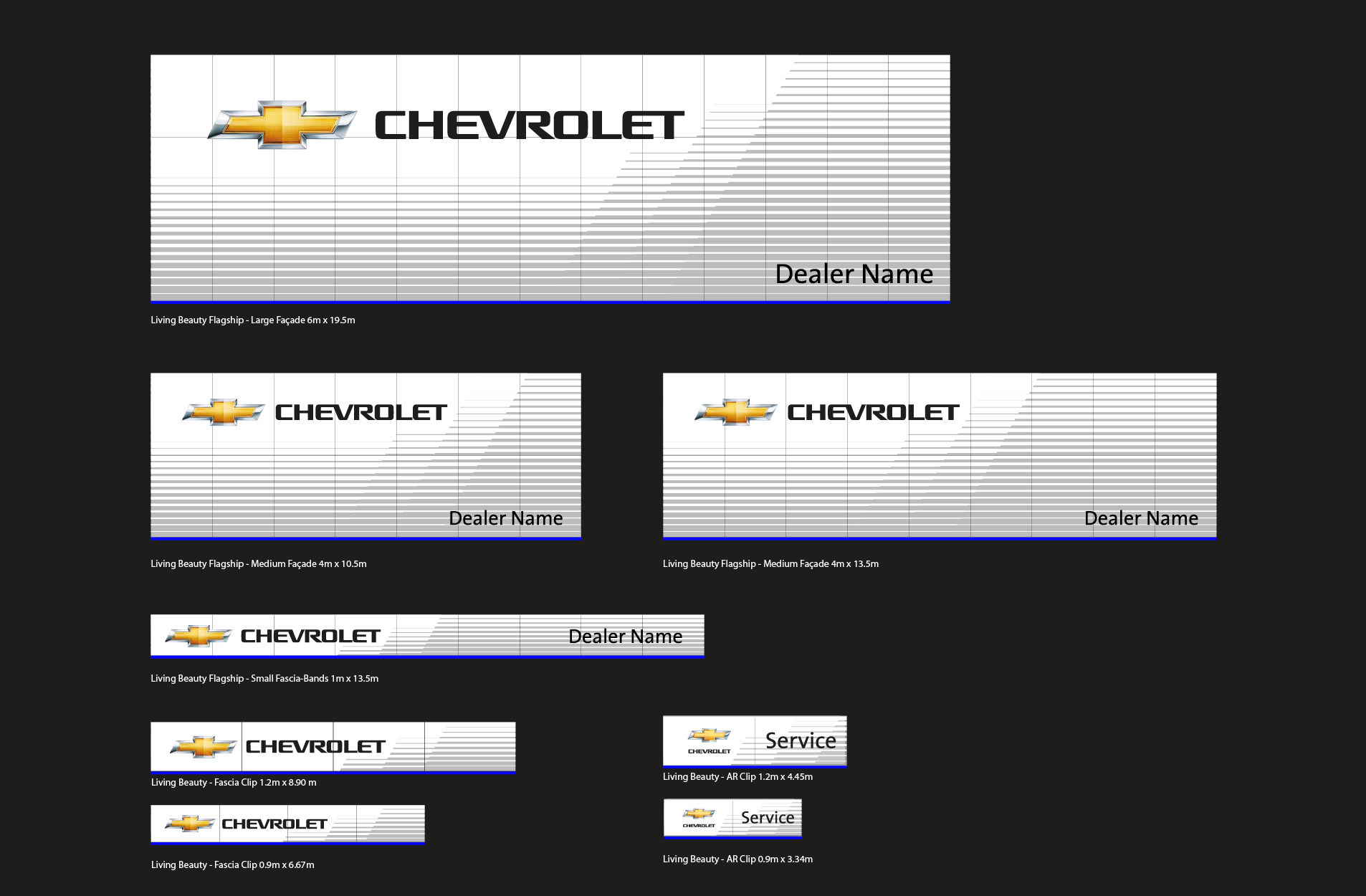Click the bowtie emblem on the 1.2m x 4.45m AR Clip
This screenshot has height=896, width=1366.
pos(709,735)
